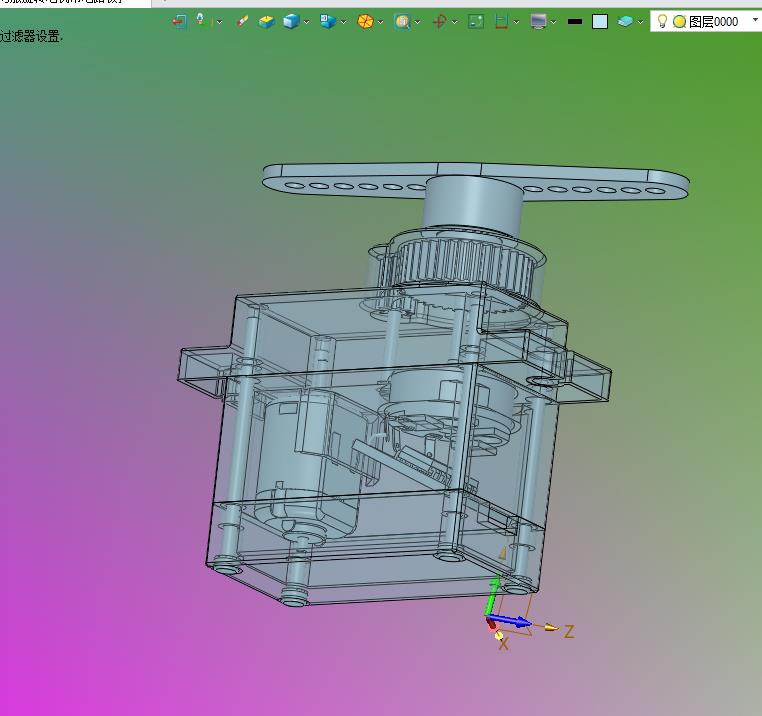
Task: Expand the dropdown beside the orange sphere icon
Action: [381, 22]
